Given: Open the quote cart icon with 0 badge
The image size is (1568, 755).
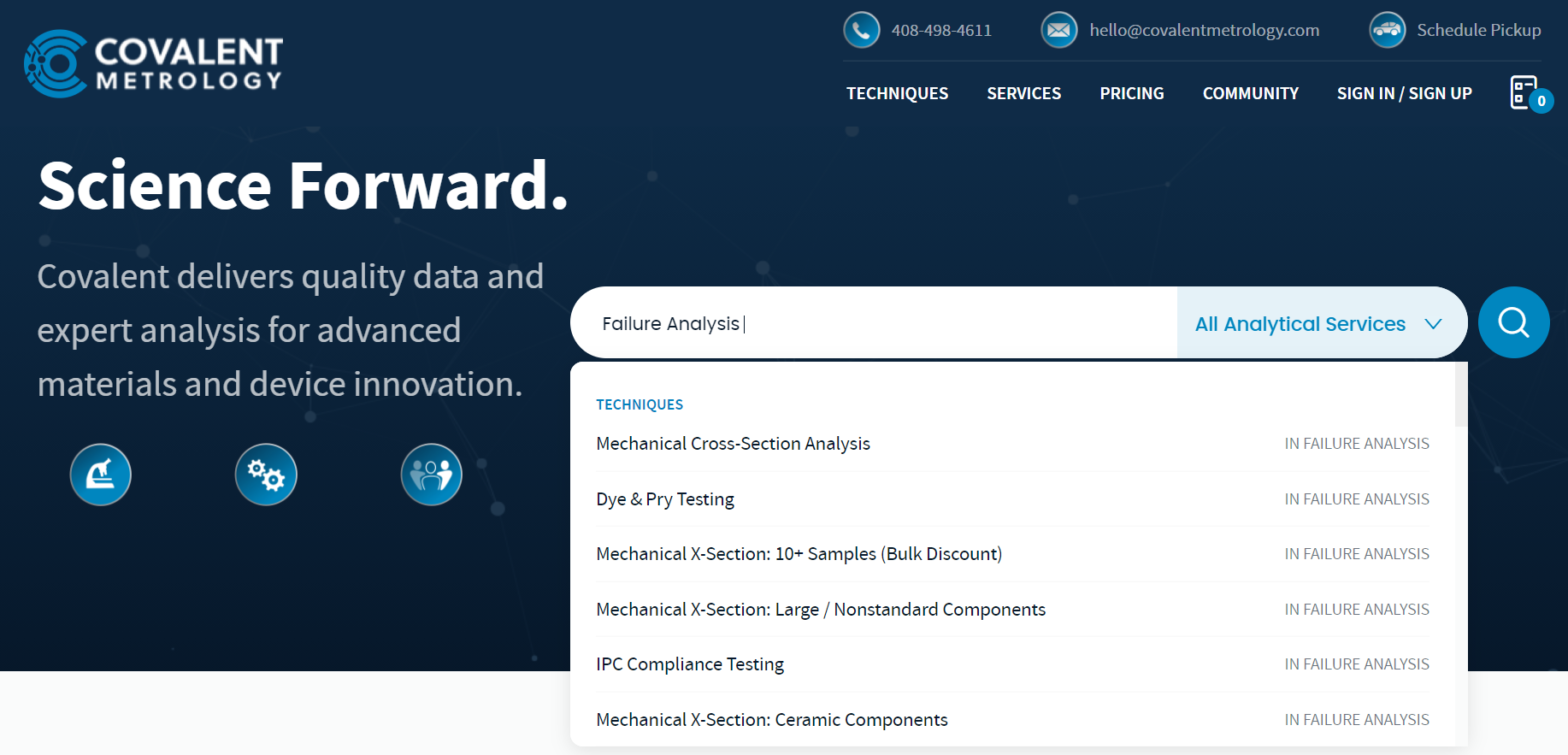Looking at the screenshot, I should click(x=1529, y=94).
